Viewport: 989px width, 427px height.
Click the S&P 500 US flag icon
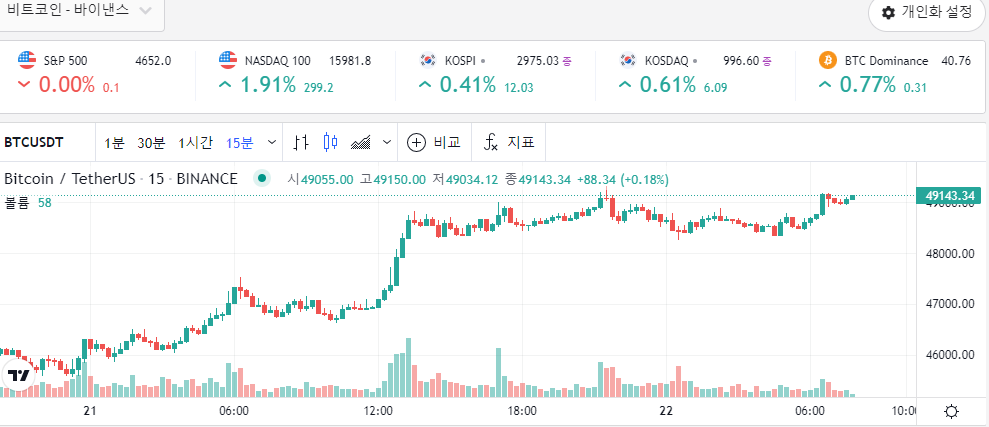tap(27, 60)
